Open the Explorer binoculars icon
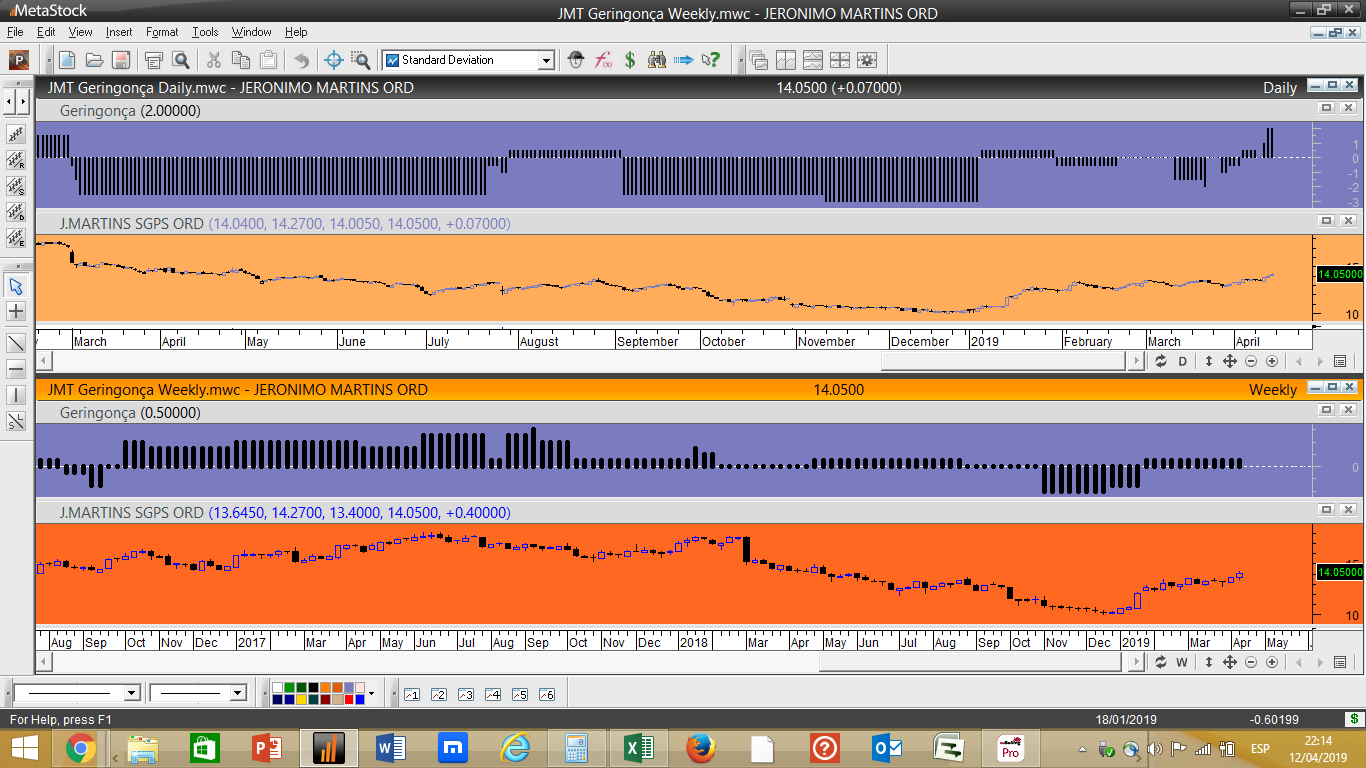1366x768 pixels. [657, 60]
